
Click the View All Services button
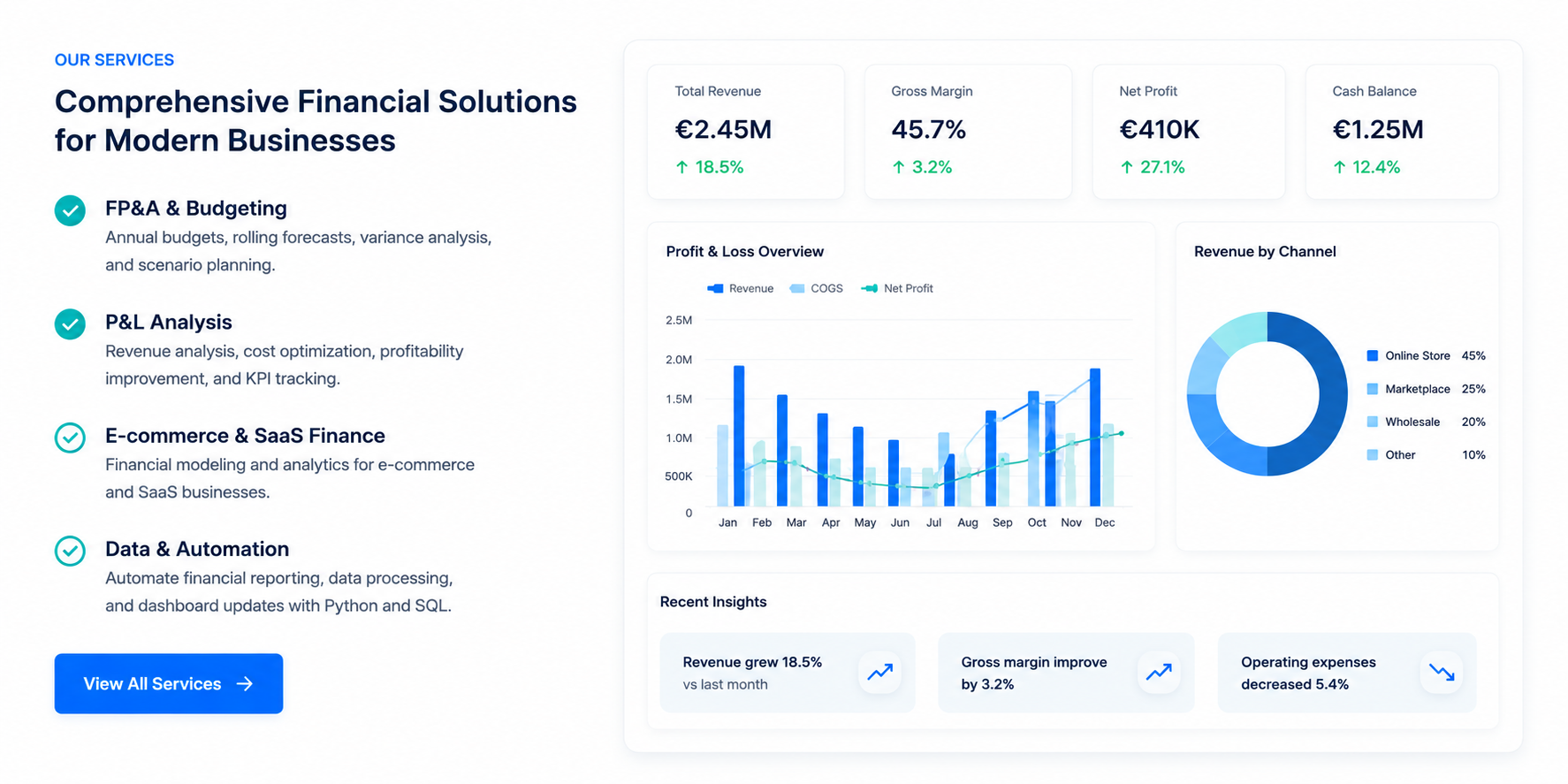[x=169, y=683]
